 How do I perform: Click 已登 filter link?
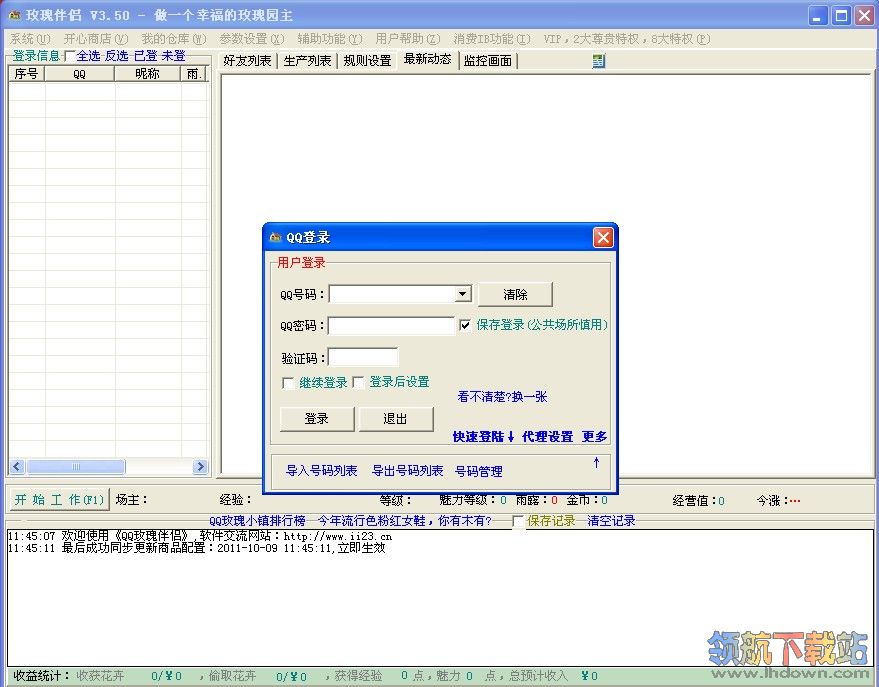[145, 56]
